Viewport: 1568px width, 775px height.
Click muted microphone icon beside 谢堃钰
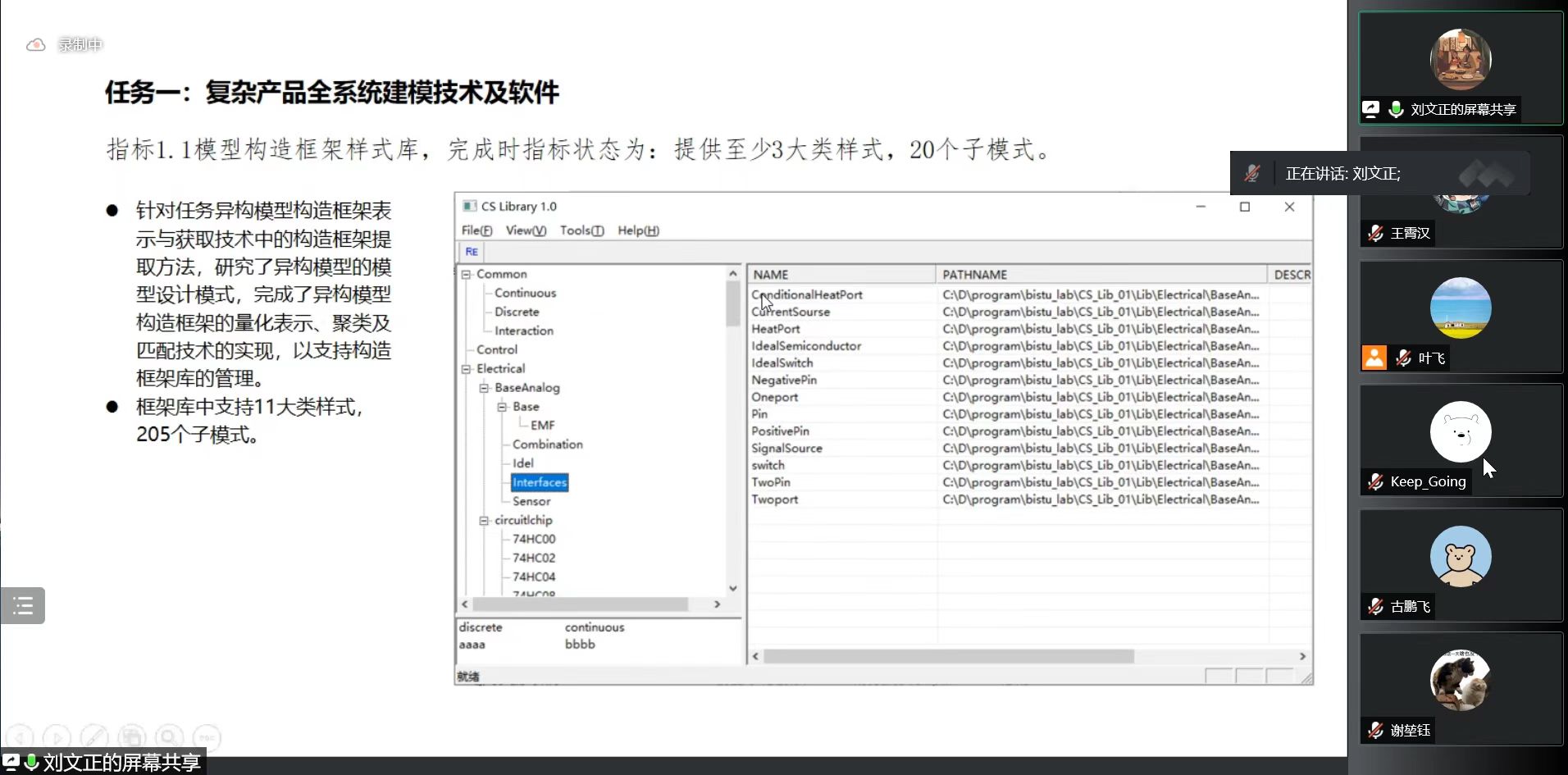[1376, 730]
